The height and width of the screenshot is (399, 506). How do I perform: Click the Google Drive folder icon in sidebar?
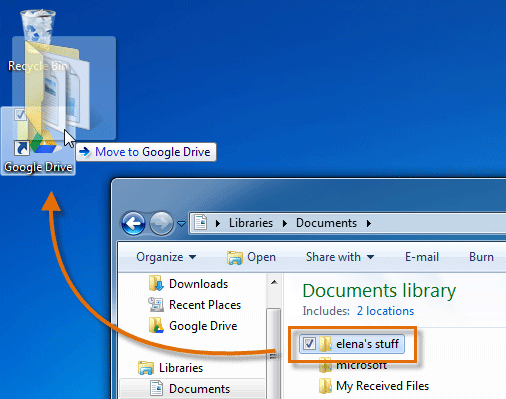pyautogui.click(x=156, y=325)
